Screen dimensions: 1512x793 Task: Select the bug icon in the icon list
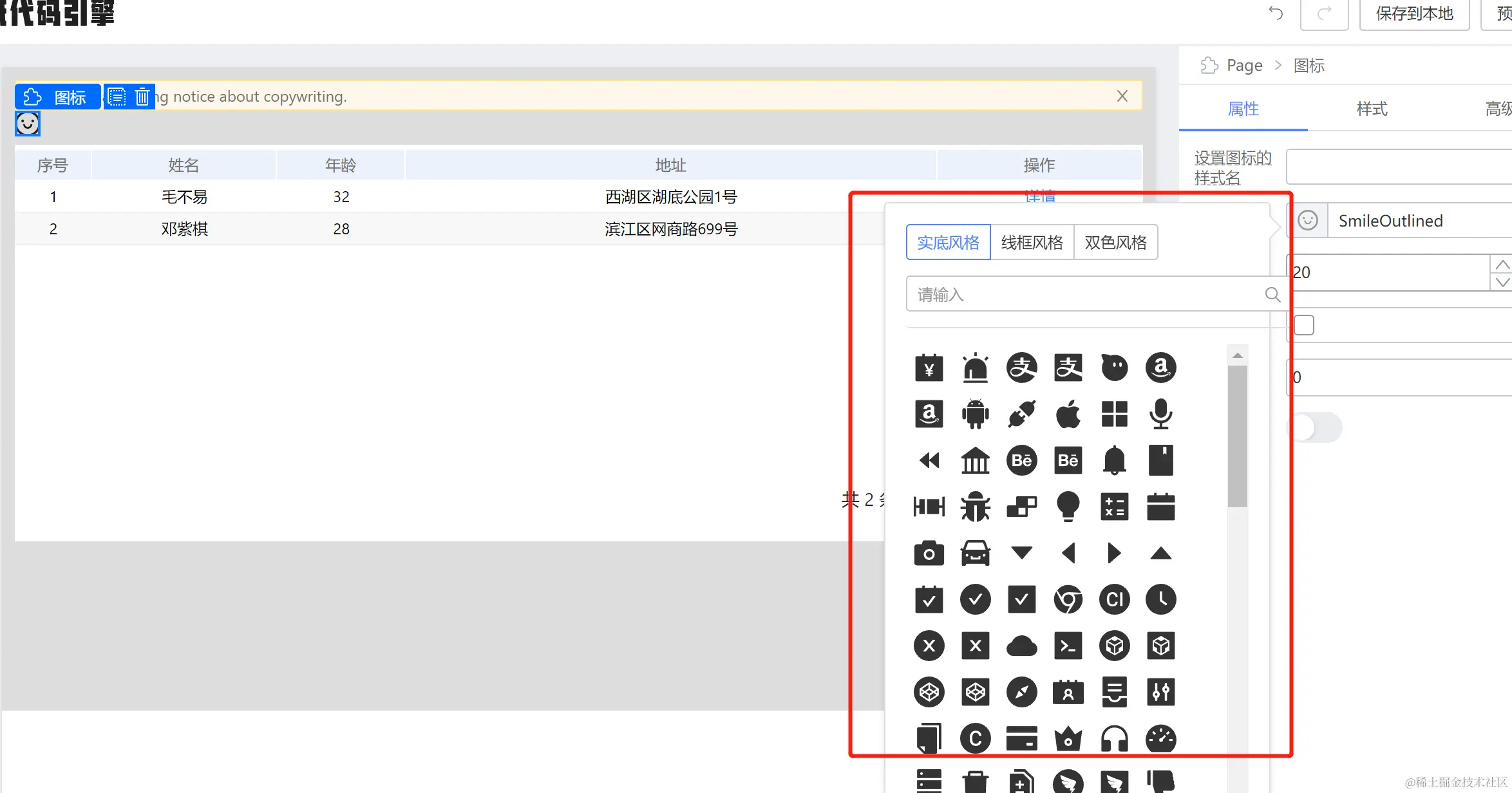(975, 507)
